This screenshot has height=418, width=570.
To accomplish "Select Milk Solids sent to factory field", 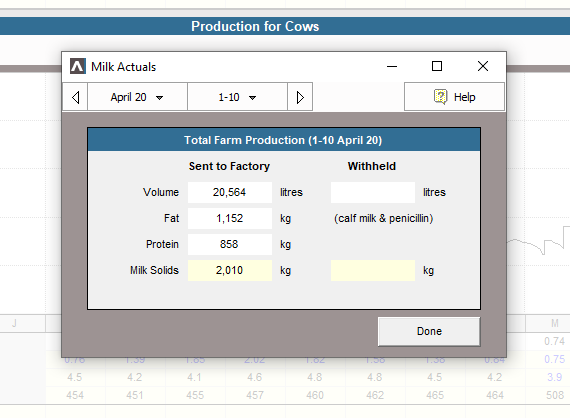I will pyautogui.click(x=230, y=270).
